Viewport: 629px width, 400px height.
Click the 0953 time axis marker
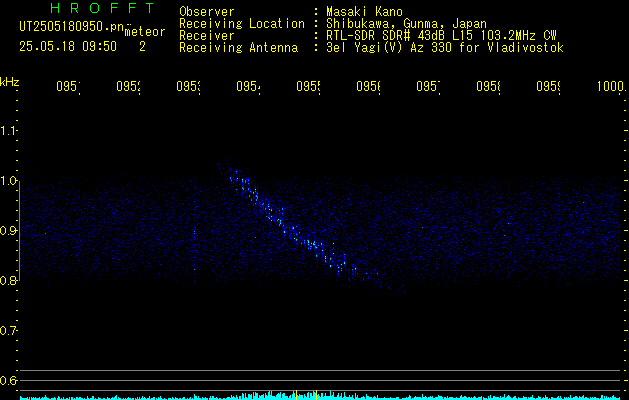point(189,87)
